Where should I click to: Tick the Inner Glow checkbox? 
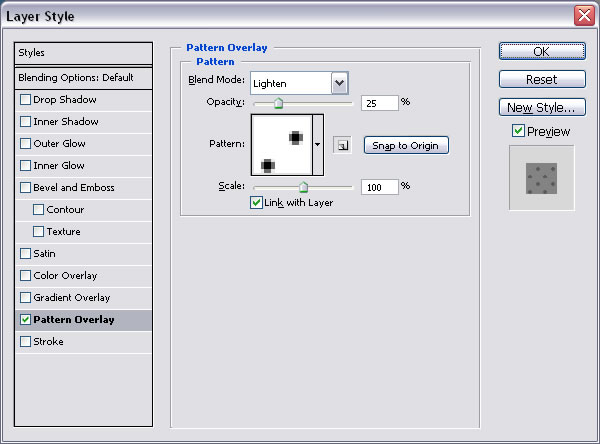(25, 166)
